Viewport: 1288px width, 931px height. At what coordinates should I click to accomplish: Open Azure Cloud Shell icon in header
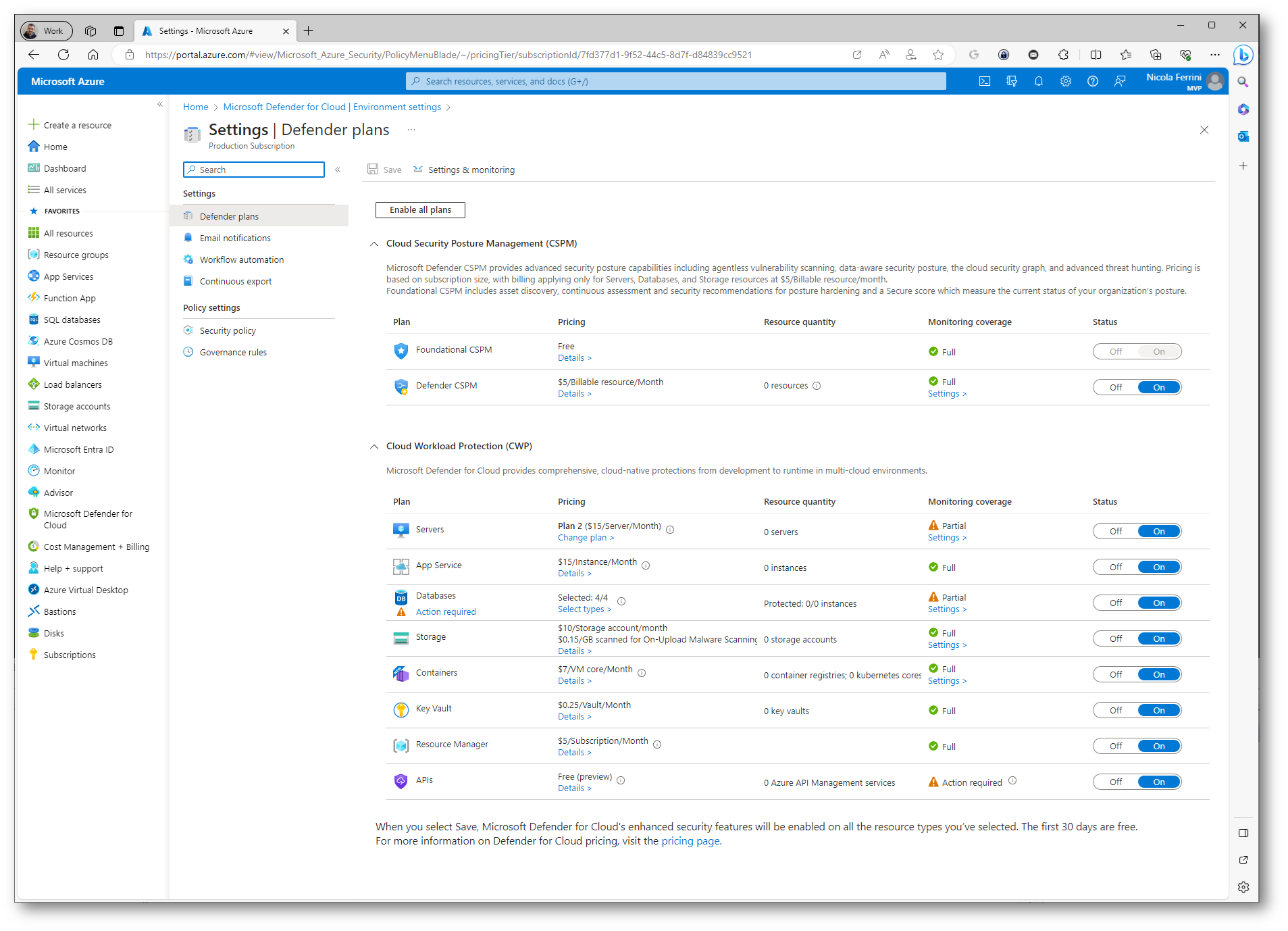click(x=985, y=81)
